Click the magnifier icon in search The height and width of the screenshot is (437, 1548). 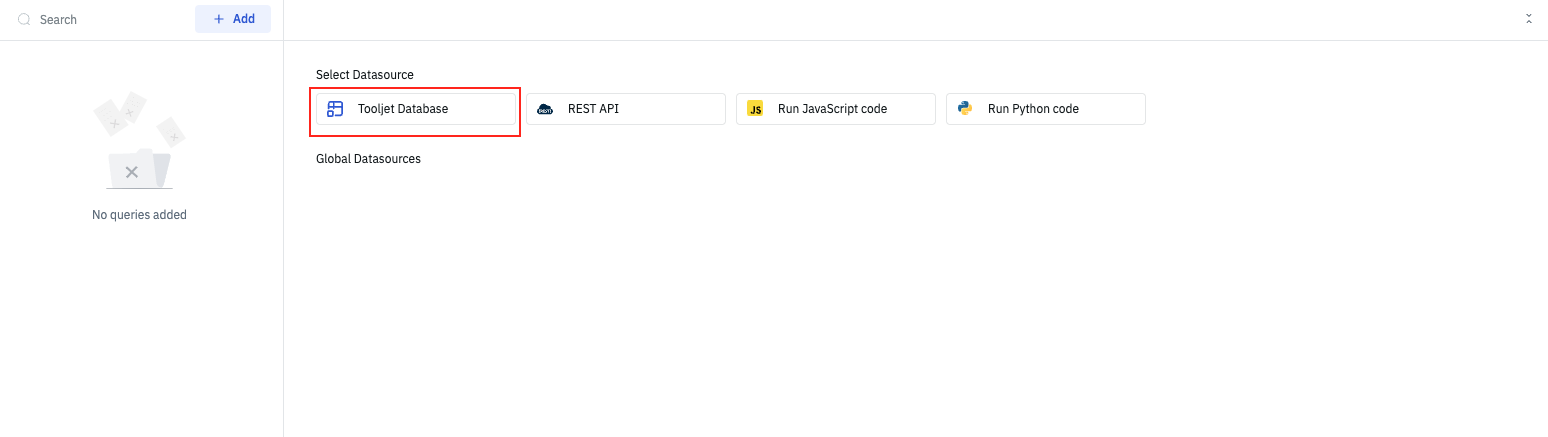24,19
